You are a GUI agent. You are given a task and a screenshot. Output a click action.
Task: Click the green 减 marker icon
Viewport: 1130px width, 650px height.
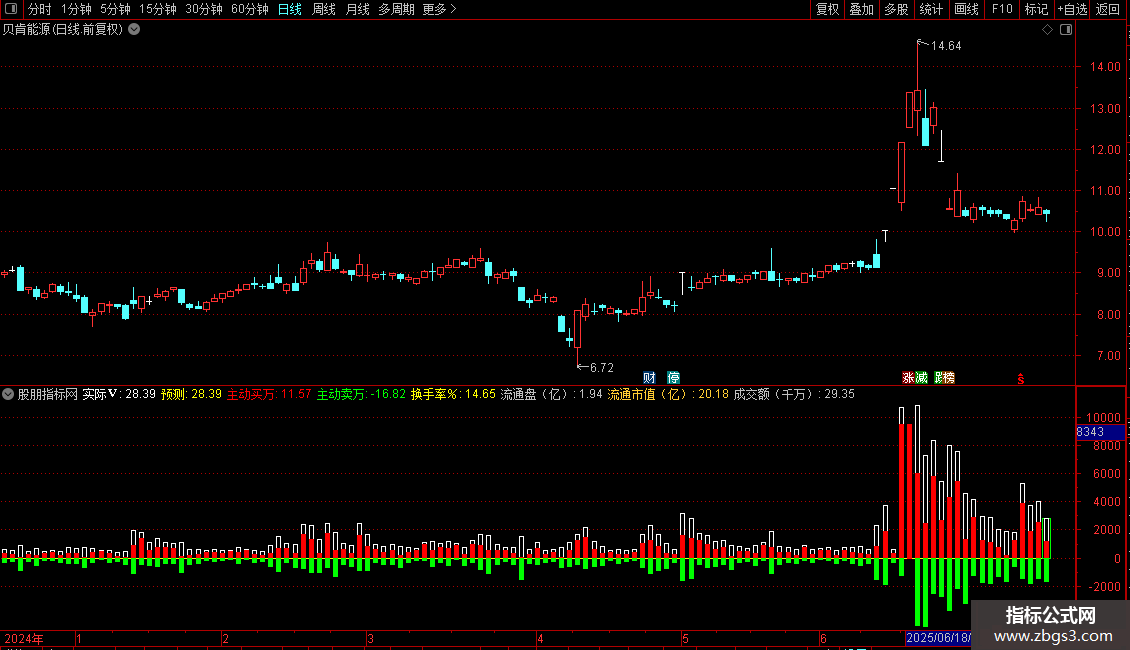[921, 378]
